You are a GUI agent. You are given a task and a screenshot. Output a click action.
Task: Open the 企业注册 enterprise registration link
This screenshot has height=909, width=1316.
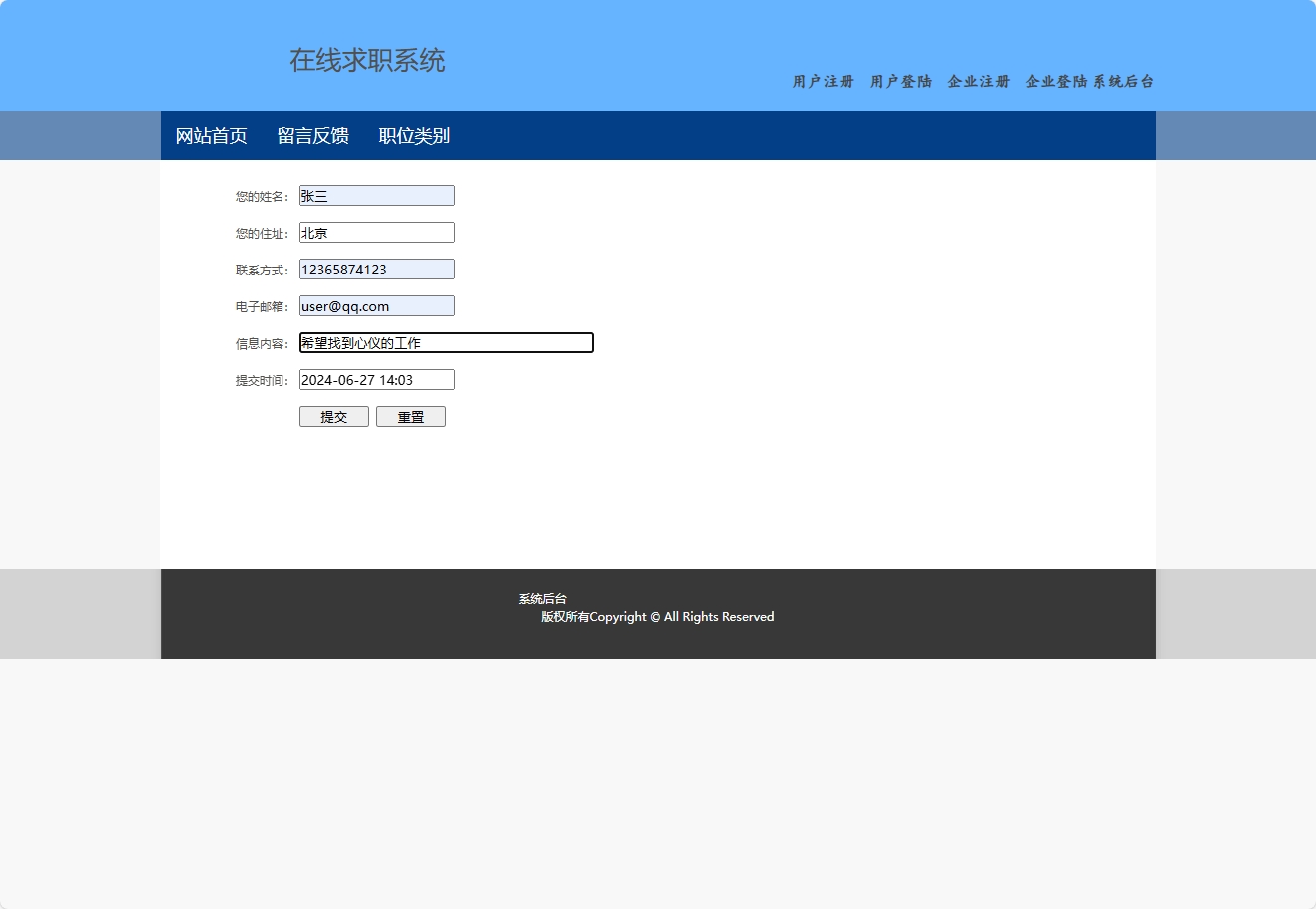click(x=978, y=82)
